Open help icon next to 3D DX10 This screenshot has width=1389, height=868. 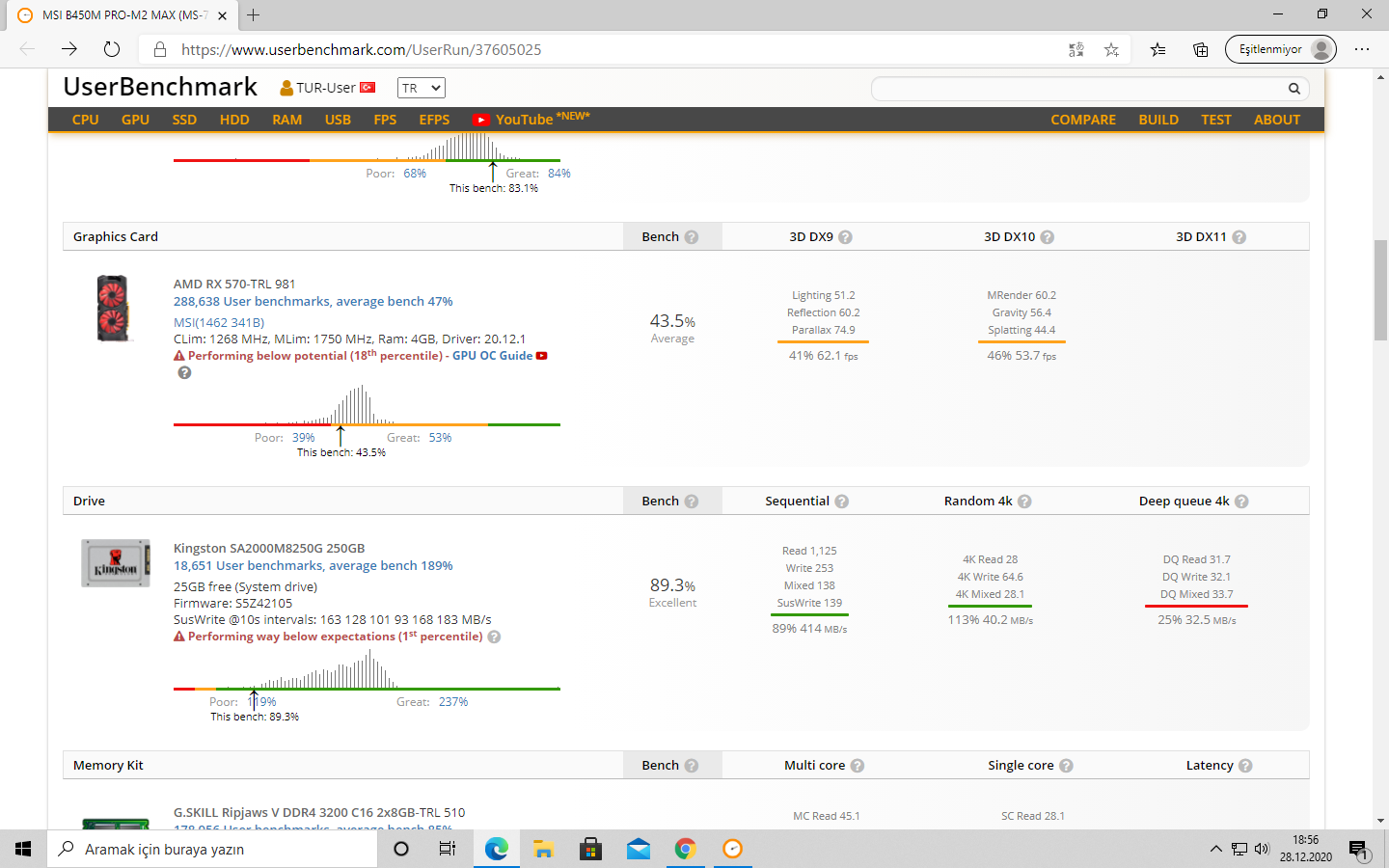point(1048,237)
